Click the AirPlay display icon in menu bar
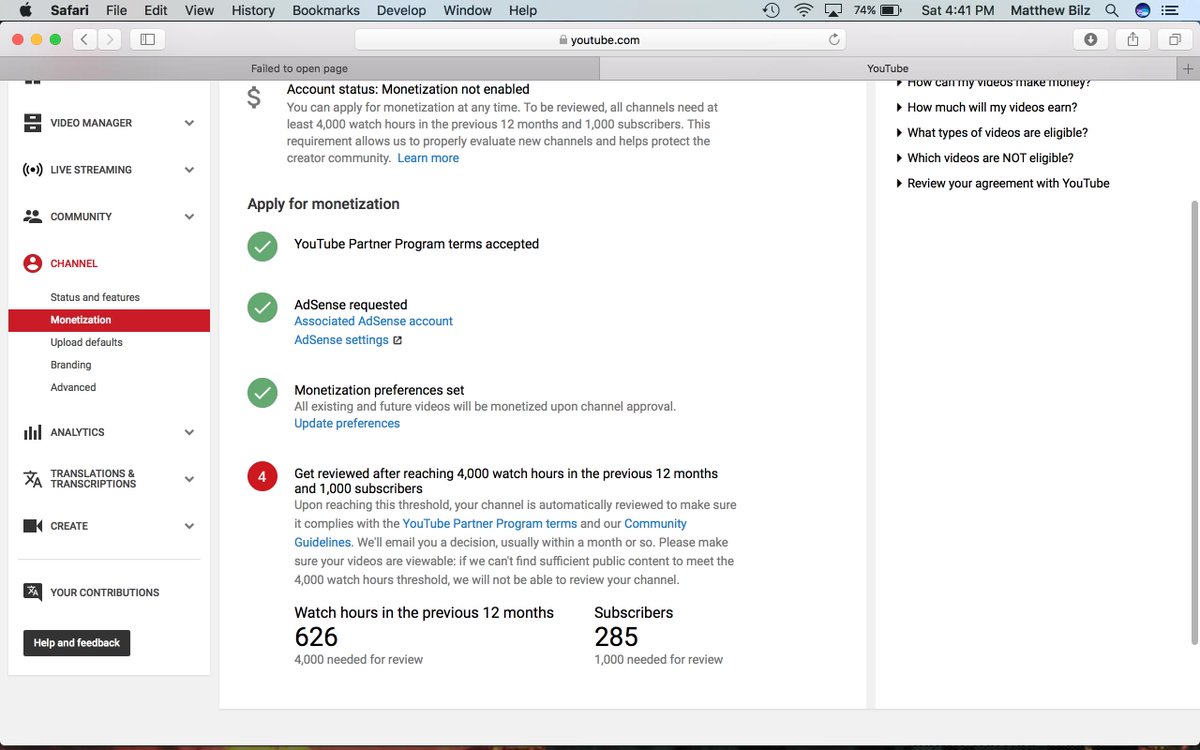The width and height of the screenshot is (1200, 750). 834,10
